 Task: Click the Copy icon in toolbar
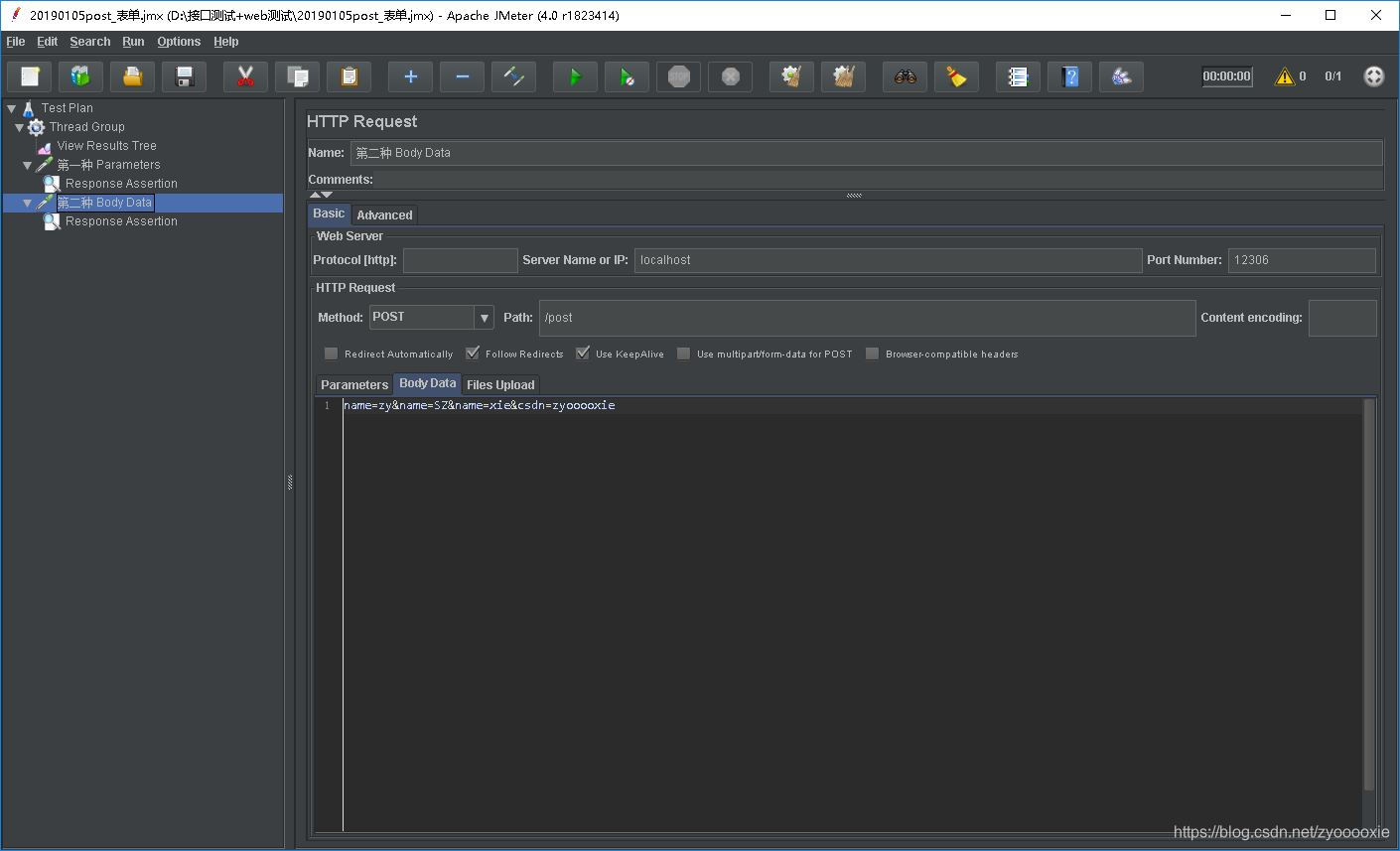[x=297, y=76]
